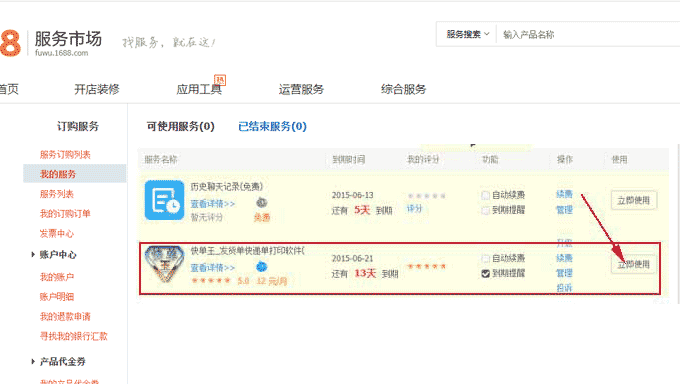Click 立即使用 for 快单王
680x384 pixels.
634,264
